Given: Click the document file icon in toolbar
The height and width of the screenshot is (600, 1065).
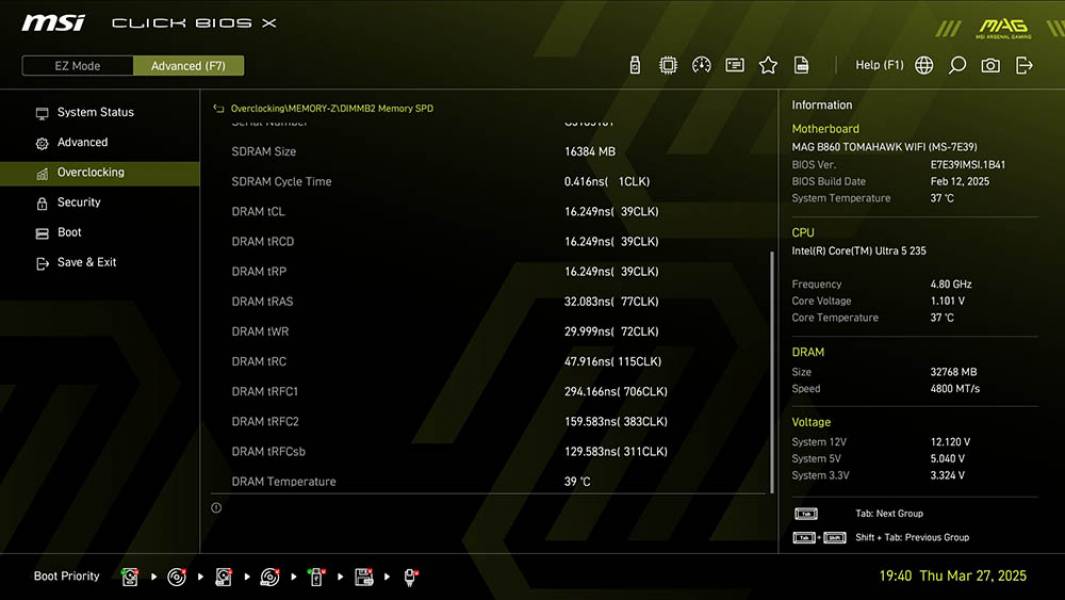Looking at the screenshot, I should point(801,65).
